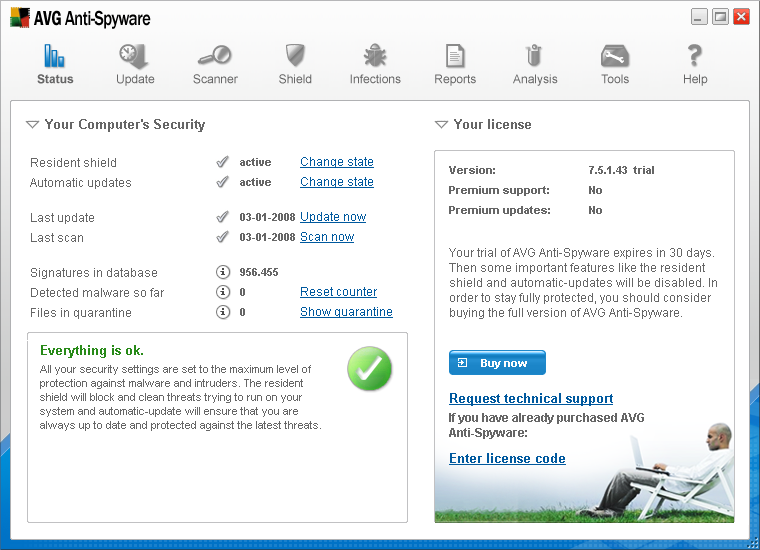Screen dimensions: 760x550
Task: Open the Analysis section
Action: point(535,64)
